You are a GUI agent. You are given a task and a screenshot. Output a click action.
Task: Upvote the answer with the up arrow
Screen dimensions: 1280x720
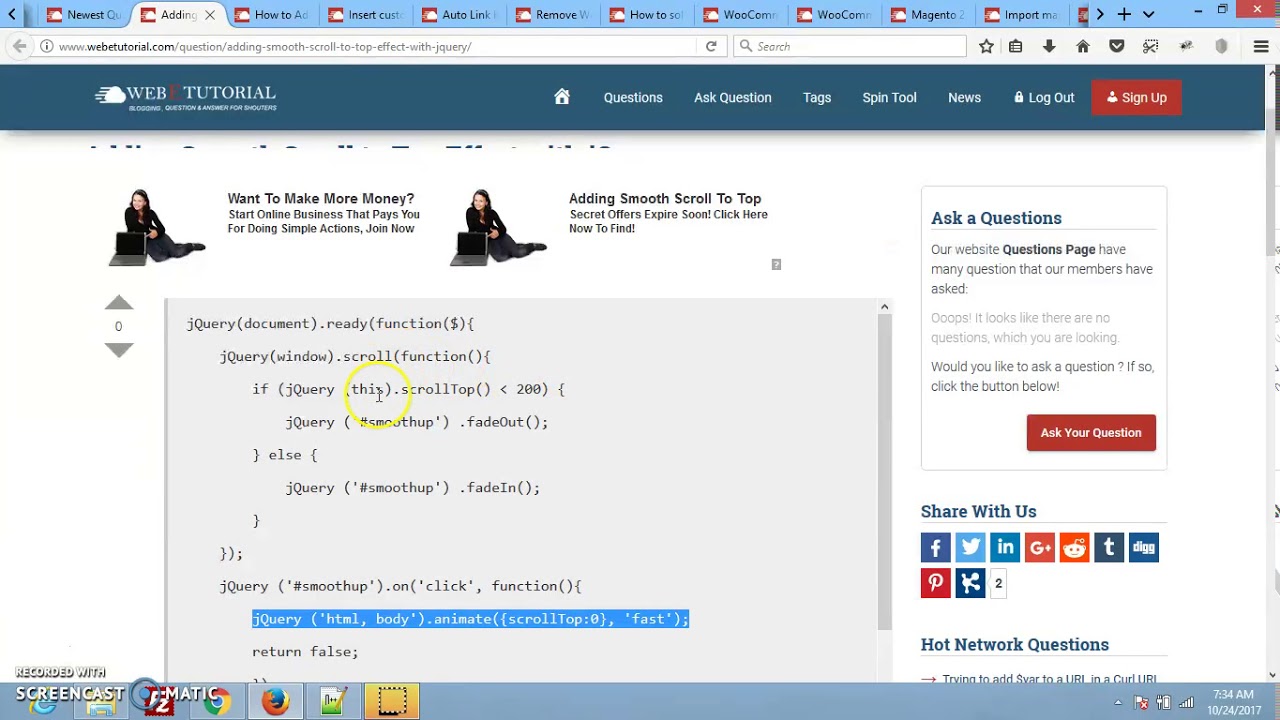click(118, 302)
